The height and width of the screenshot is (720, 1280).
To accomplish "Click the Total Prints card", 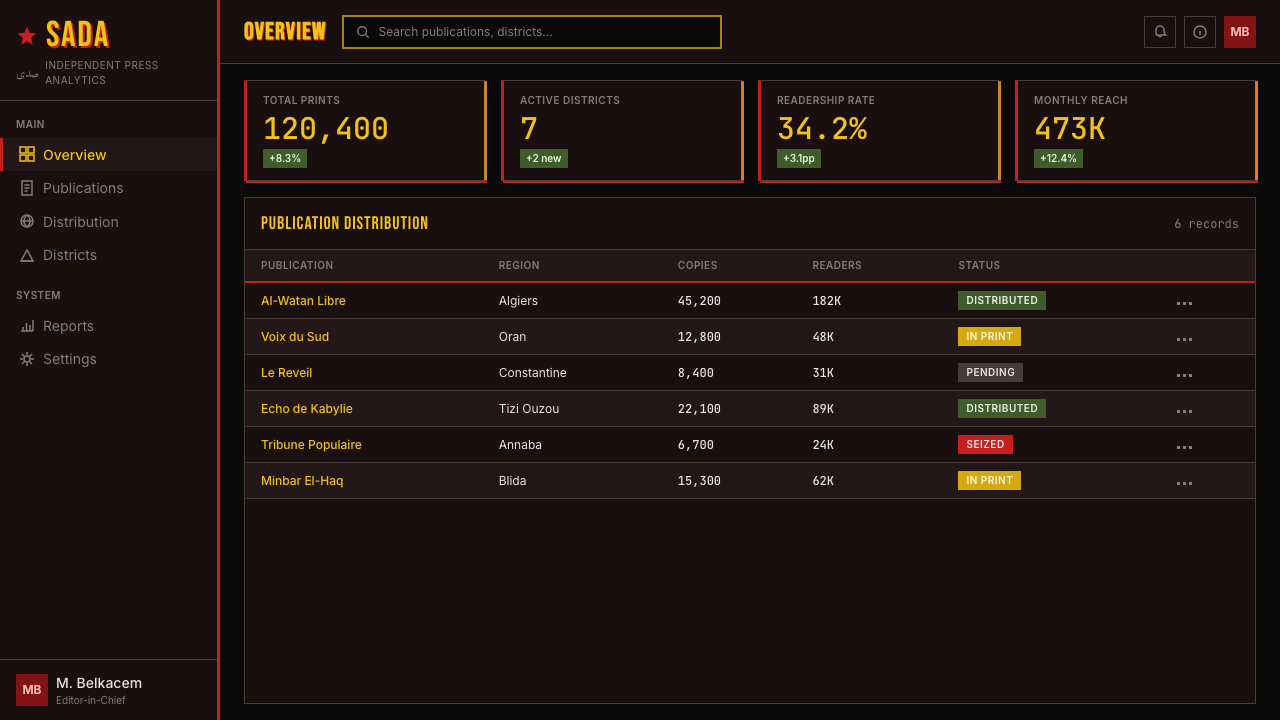I will click(365, 131).
